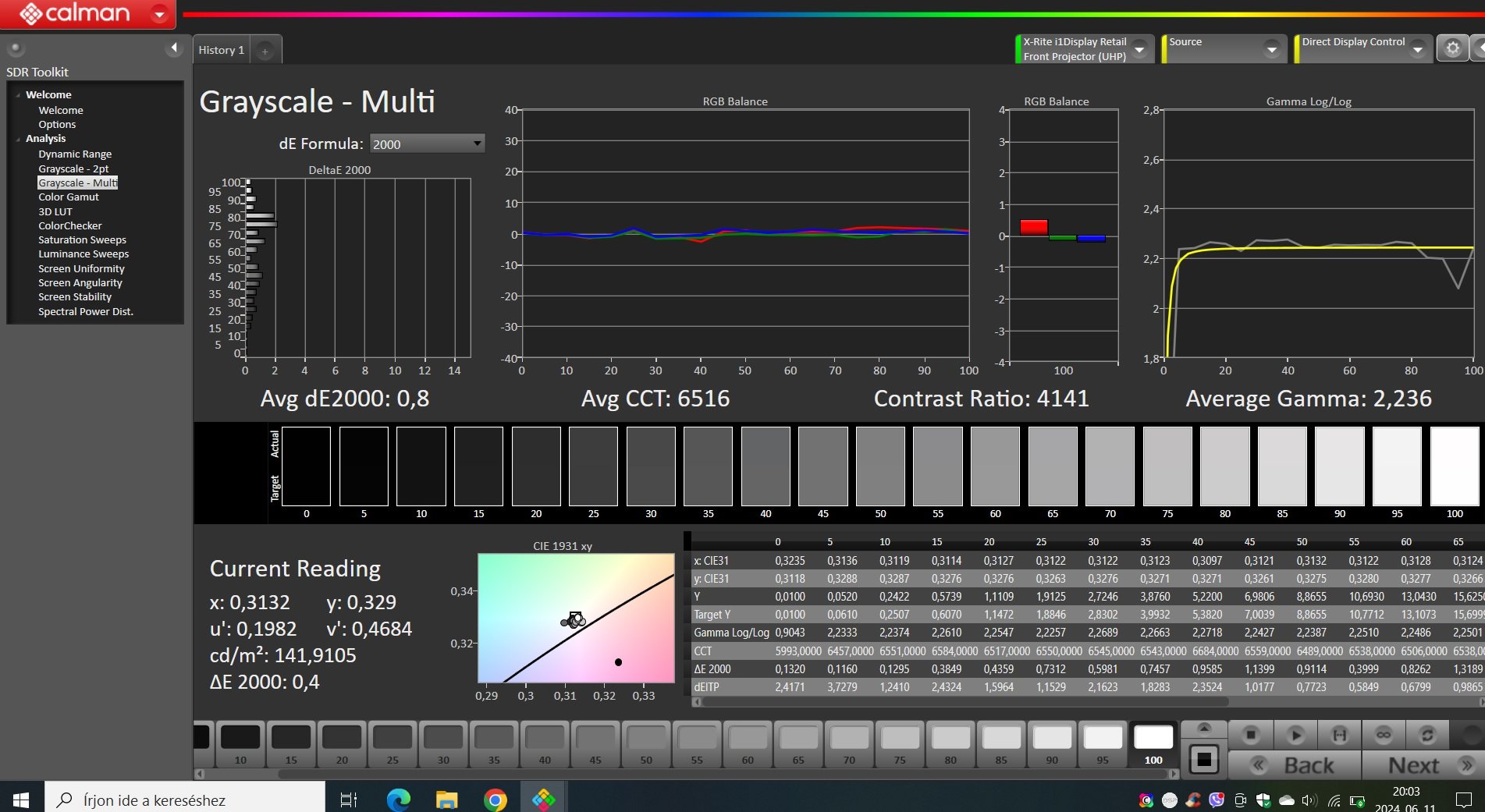Expand the X-Rite i1Display meter dropdown
The width and height of the screenshot is (1485, 812).
tap(1139, 49)
